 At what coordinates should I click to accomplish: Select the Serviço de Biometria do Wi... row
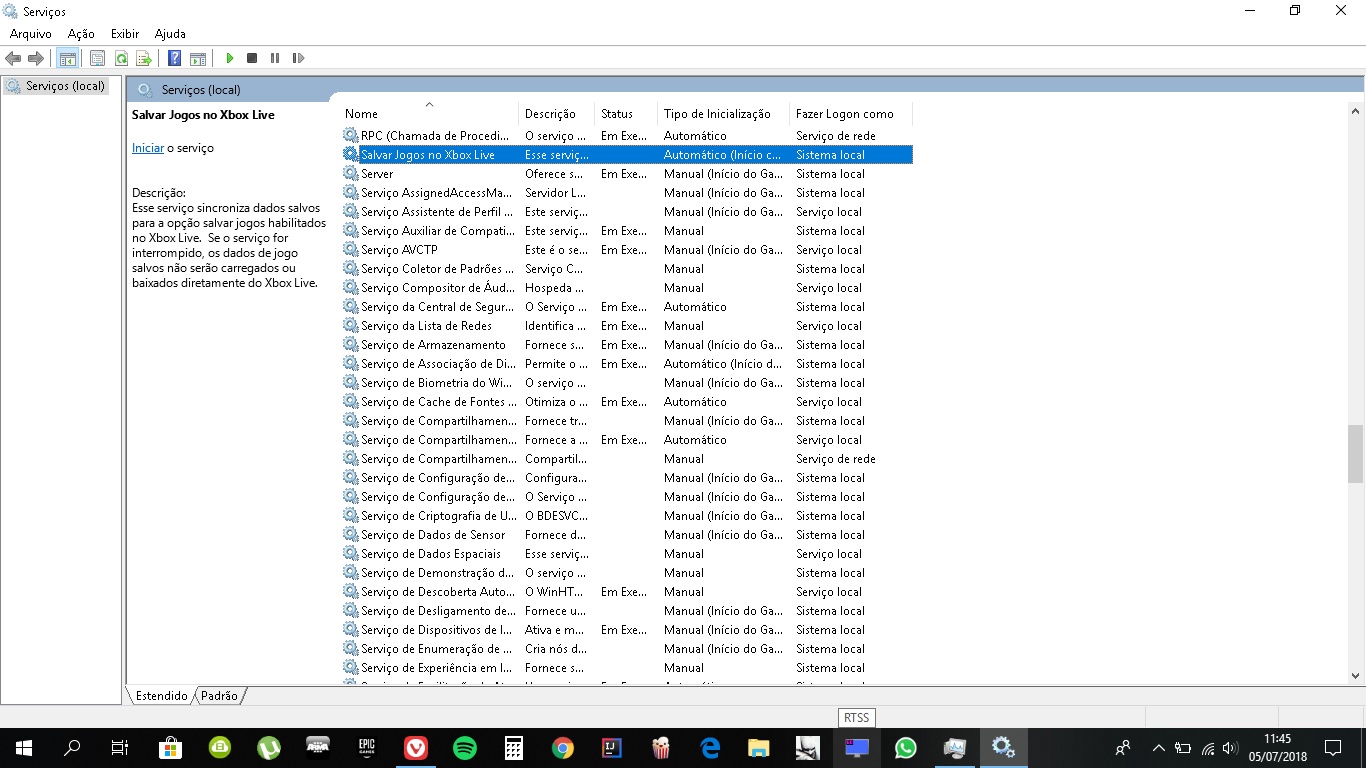(x=627, y=383)
